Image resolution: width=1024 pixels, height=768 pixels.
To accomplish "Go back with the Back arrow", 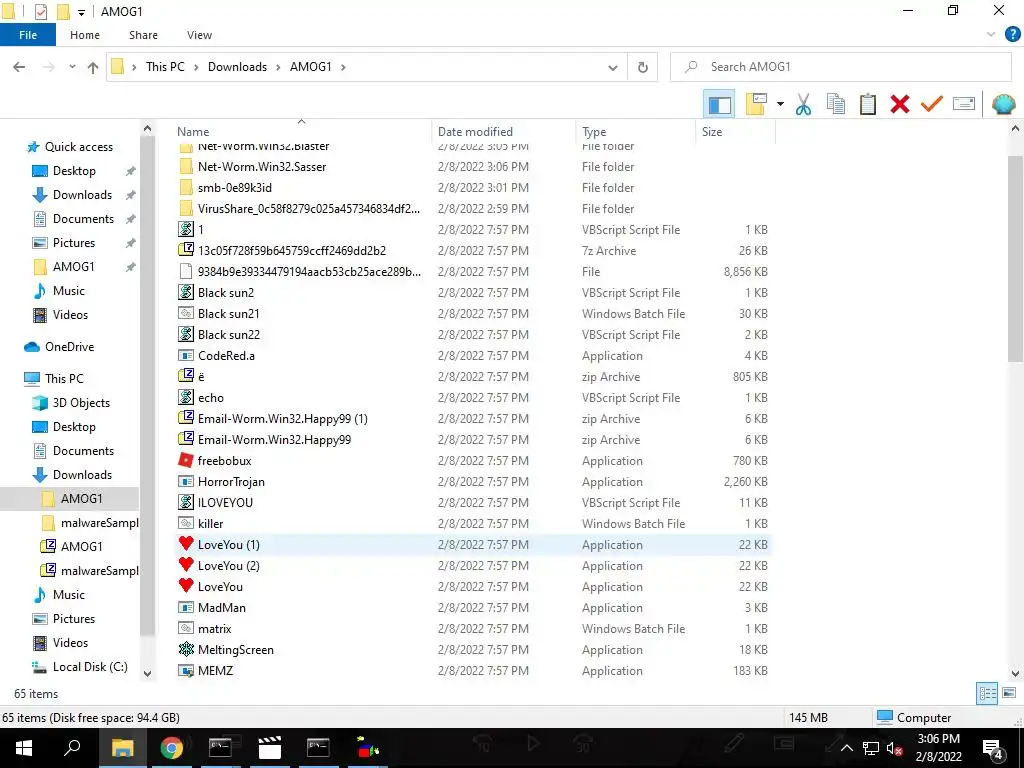I will click(x=20, y=67).
